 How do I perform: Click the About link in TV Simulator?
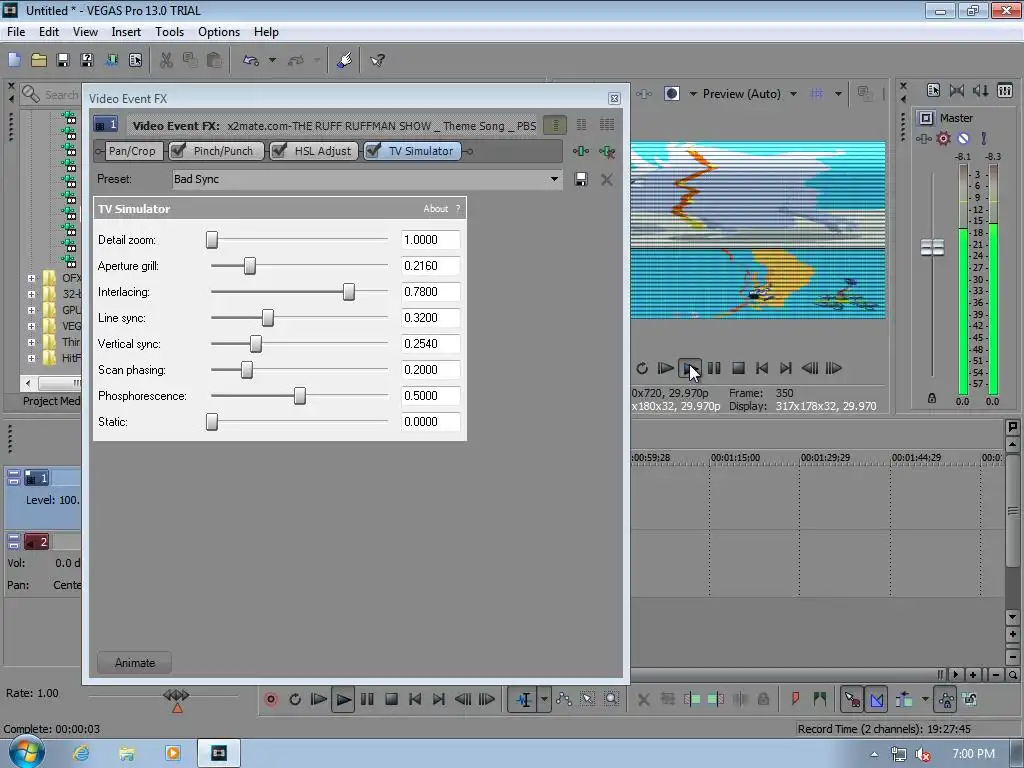[x=436, y=209]
